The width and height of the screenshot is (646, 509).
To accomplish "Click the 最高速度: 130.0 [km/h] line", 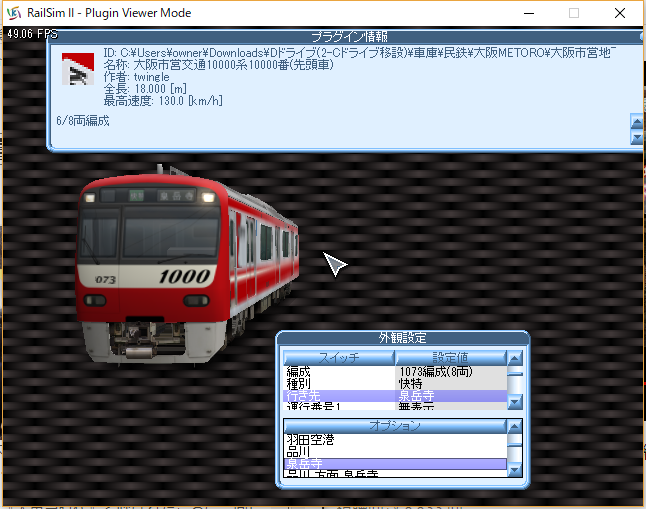I will (163, 101).
